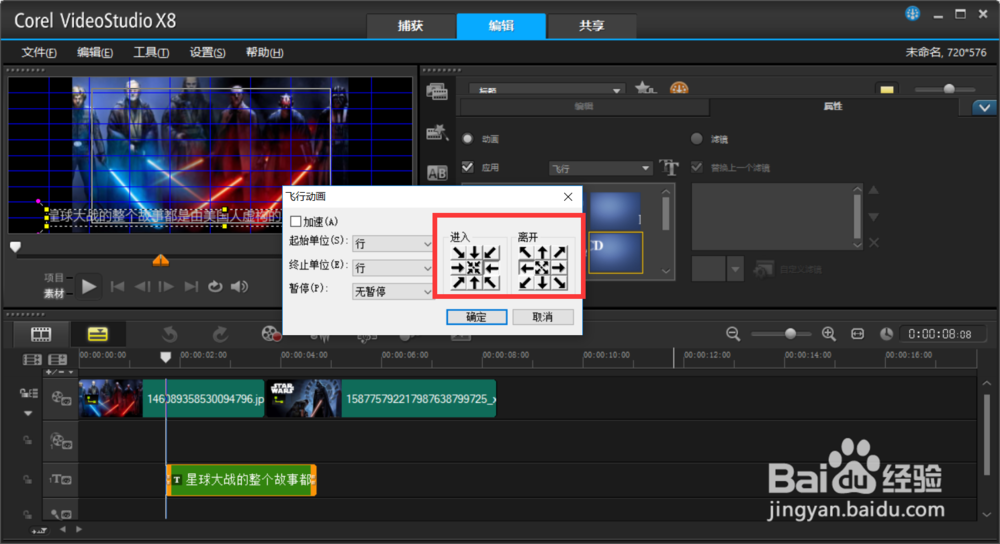Open the 文件(F) menu
The height and width of the screenshot is (544, 1000).
coord(39,52)
